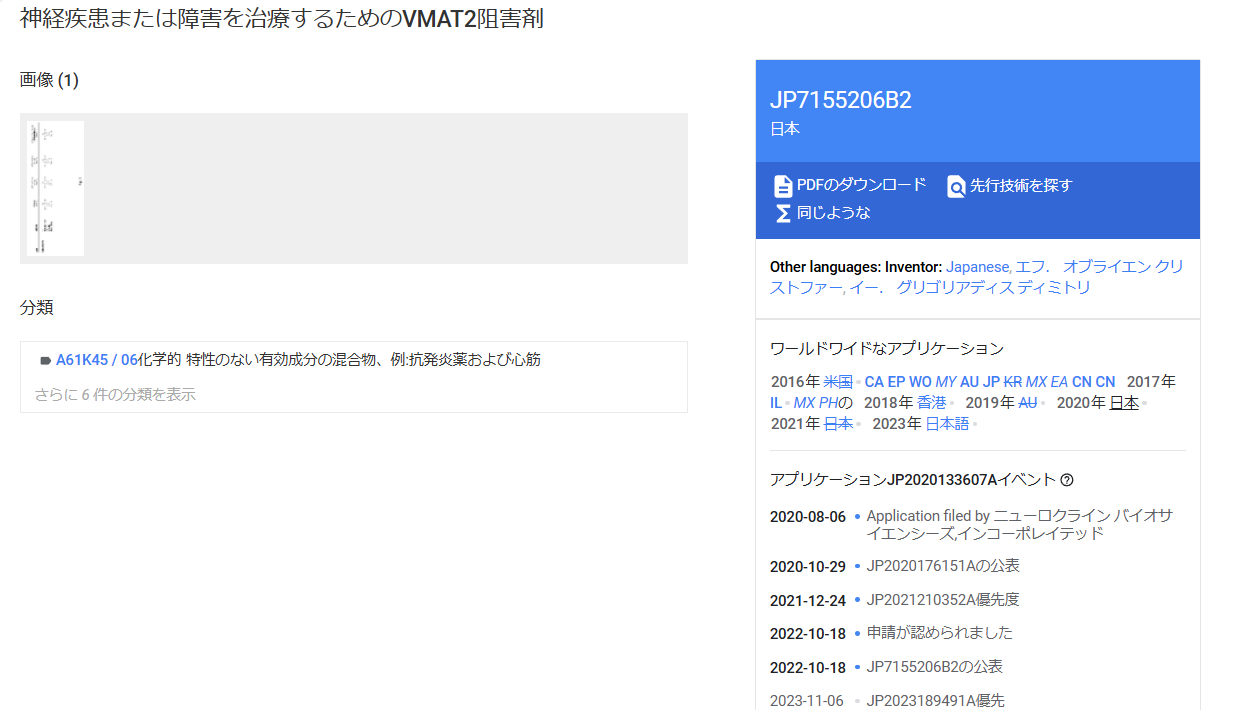Click the 日本 country label under JP7155206B2
Viewport: 1241px width, 710px height.
coord(785,129)
